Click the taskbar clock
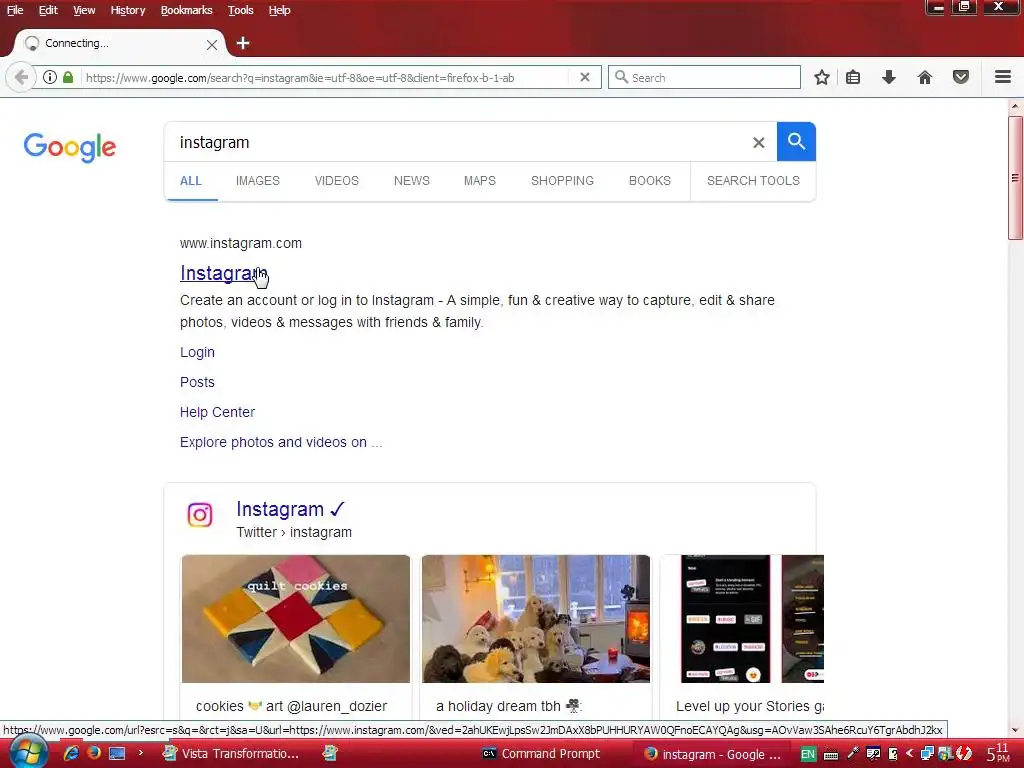The width and height of the screenshot is (1024, 768). [998, 753]
